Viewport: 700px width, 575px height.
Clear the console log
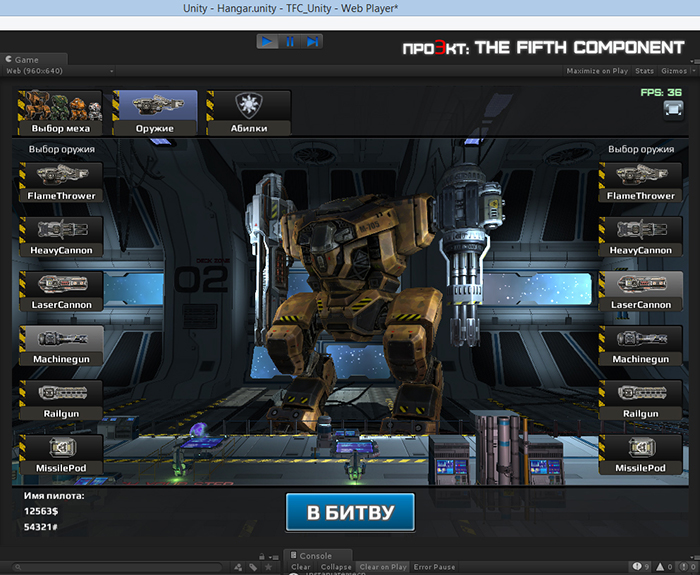300,567
